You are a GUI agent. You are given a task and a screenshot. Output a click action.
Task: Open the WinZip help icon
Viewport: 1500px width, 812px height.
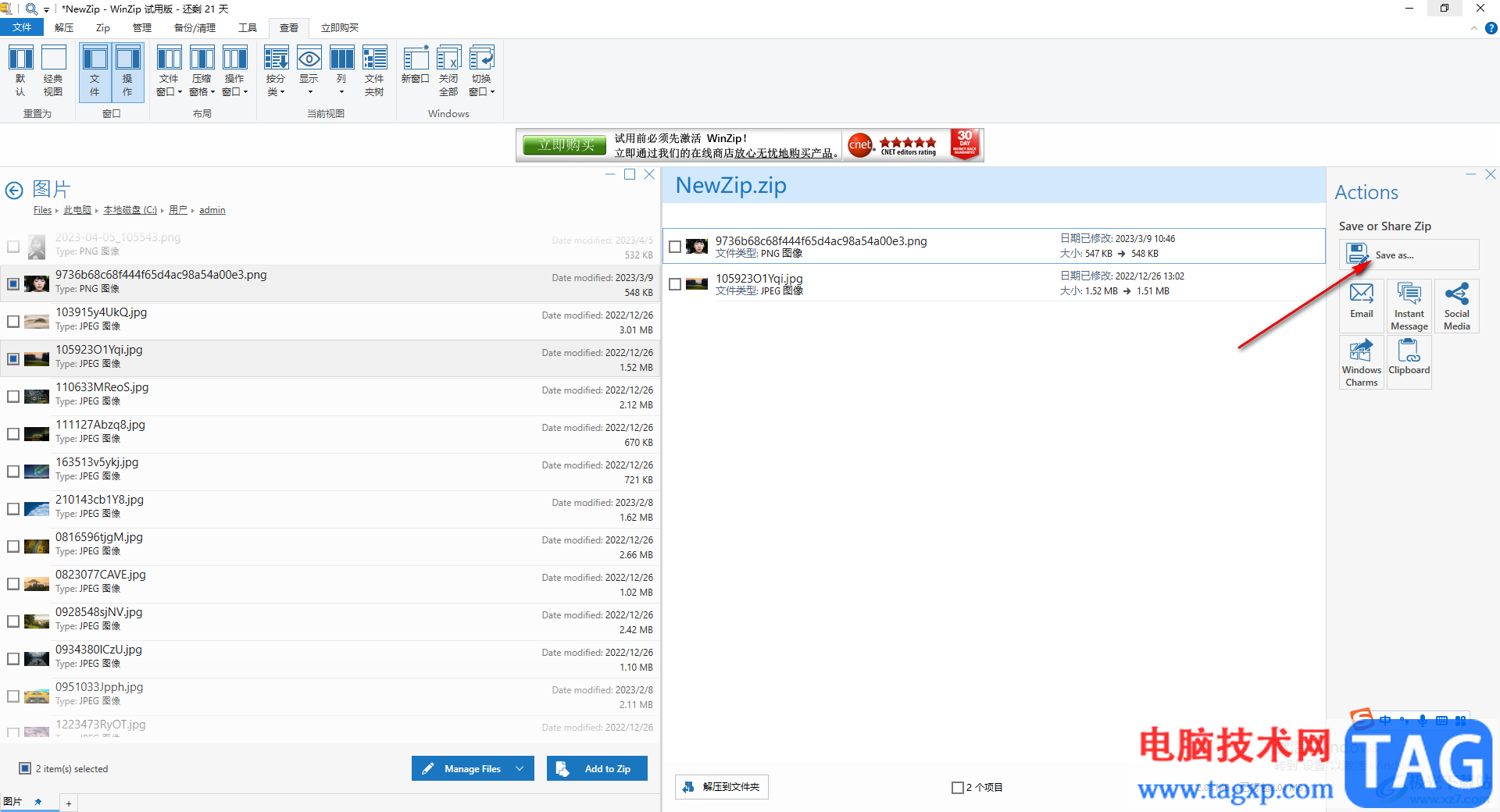point(1491,28)
